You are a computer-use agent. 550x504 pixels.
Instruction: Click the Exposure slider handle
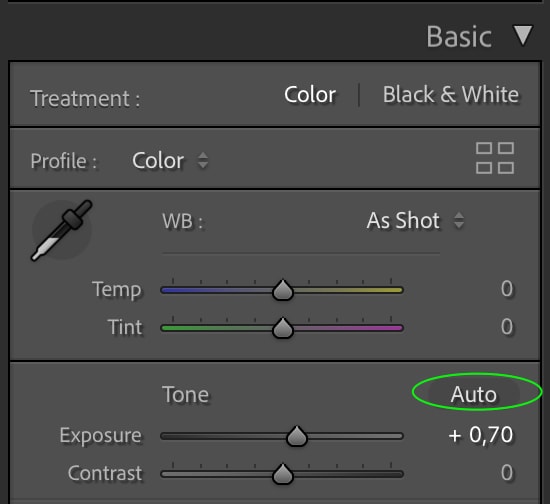click(x=297, y=436)
